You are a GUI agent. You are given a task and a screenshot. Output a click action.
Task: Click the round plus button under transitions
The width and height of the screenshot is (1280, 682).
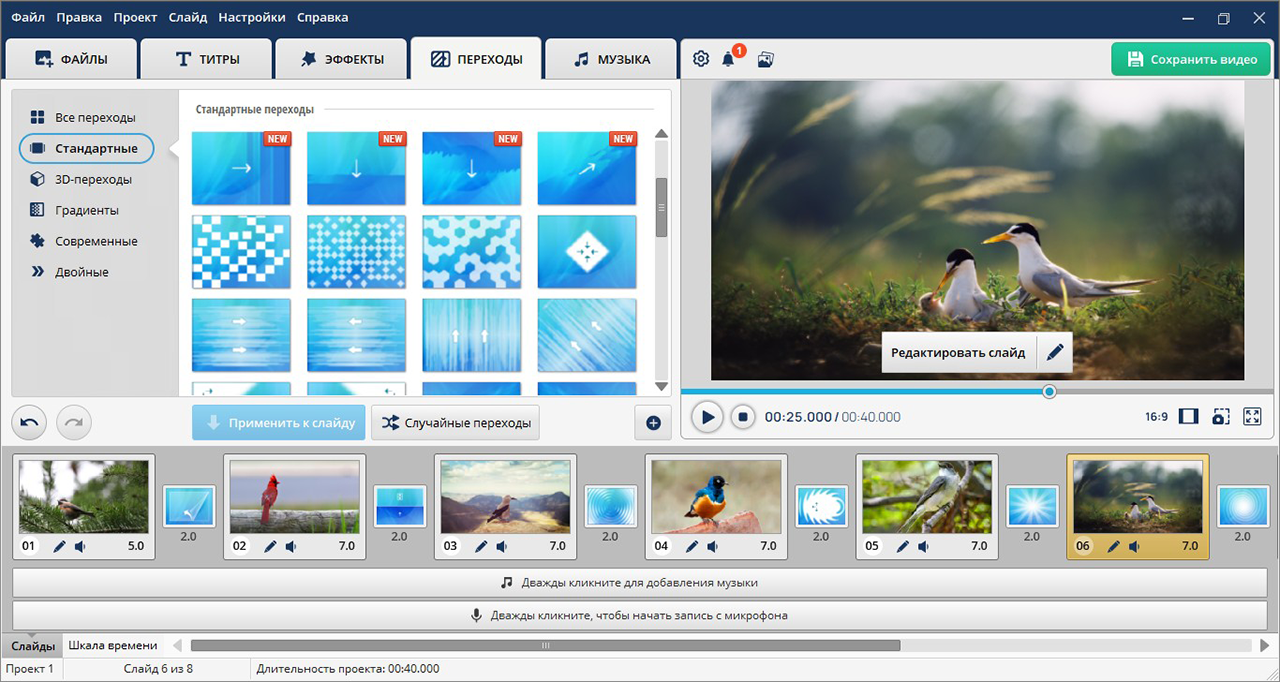click(x=653, y=423)
